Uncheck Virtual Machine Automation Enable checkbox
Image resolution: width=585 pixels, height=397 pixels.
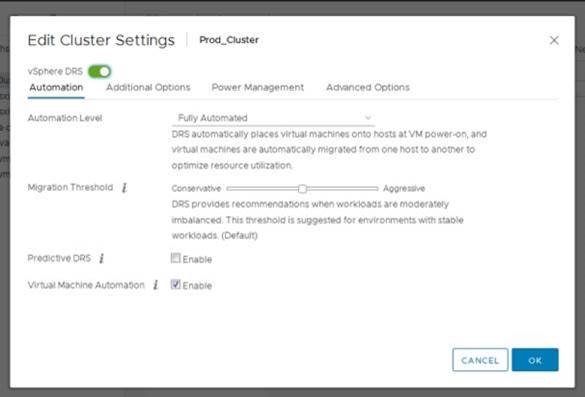[175, 285]
